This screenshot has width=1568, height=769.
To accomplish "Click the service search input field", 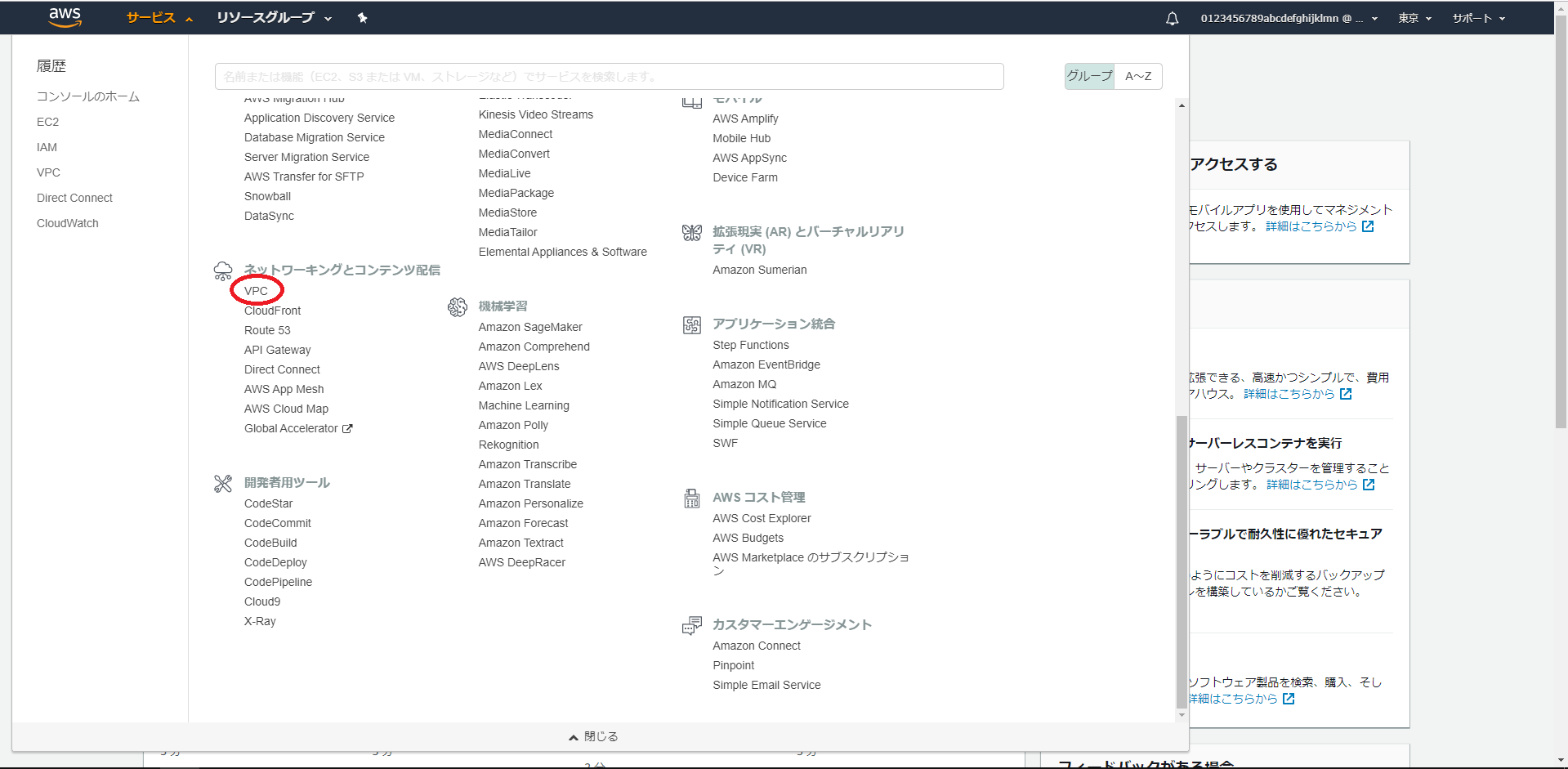I will tap(608, 76).
